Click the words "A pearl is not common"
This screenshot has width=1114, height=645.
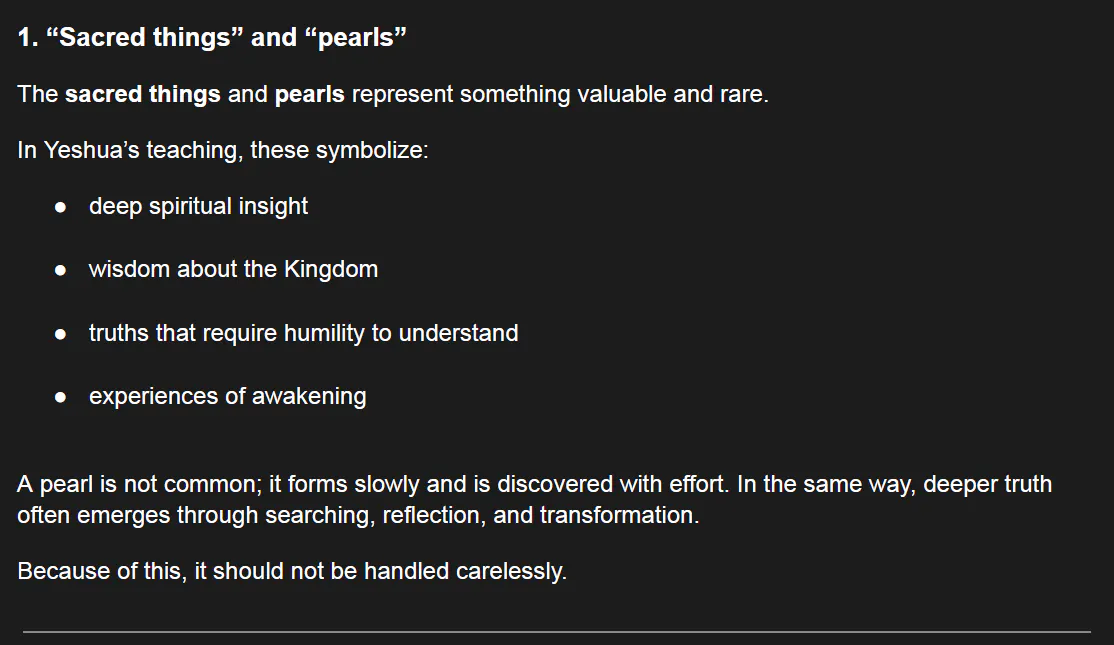click(x=138, y=485)
